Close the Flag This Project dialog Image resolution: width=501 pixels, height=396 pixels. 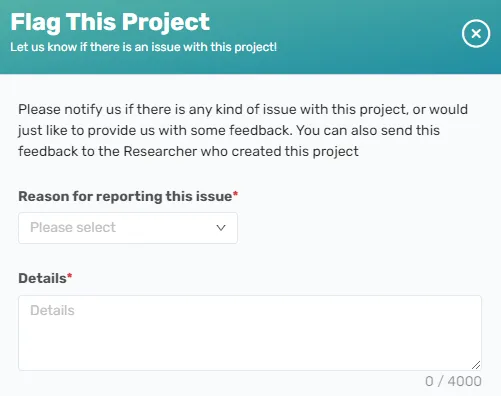476,33
